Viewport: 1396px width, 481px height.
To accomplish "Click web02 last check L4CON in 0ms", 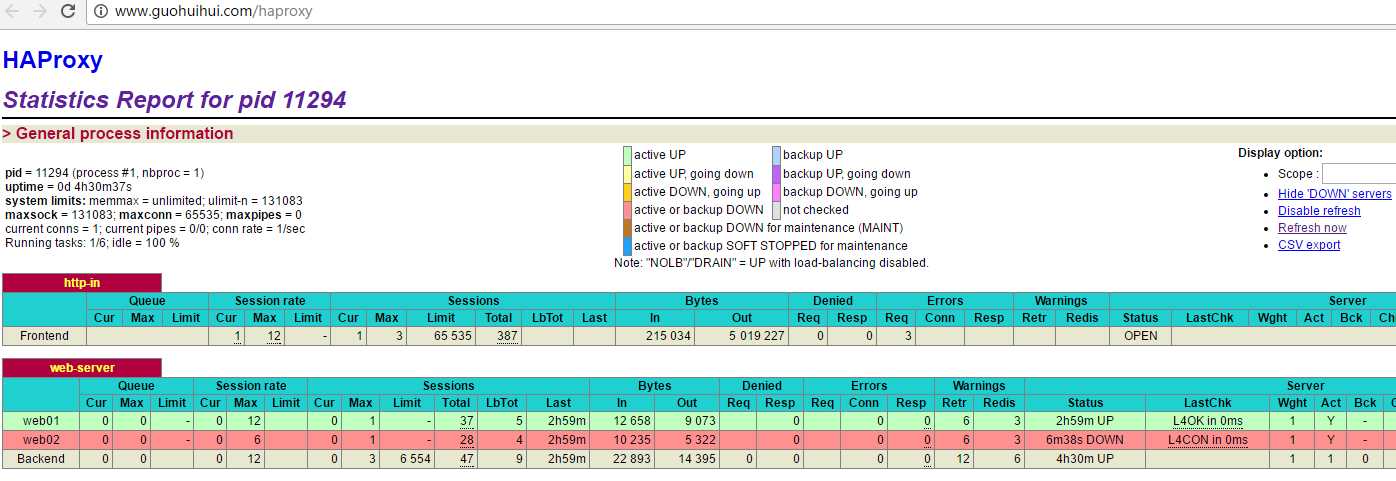I will (x=1208, y=439).
